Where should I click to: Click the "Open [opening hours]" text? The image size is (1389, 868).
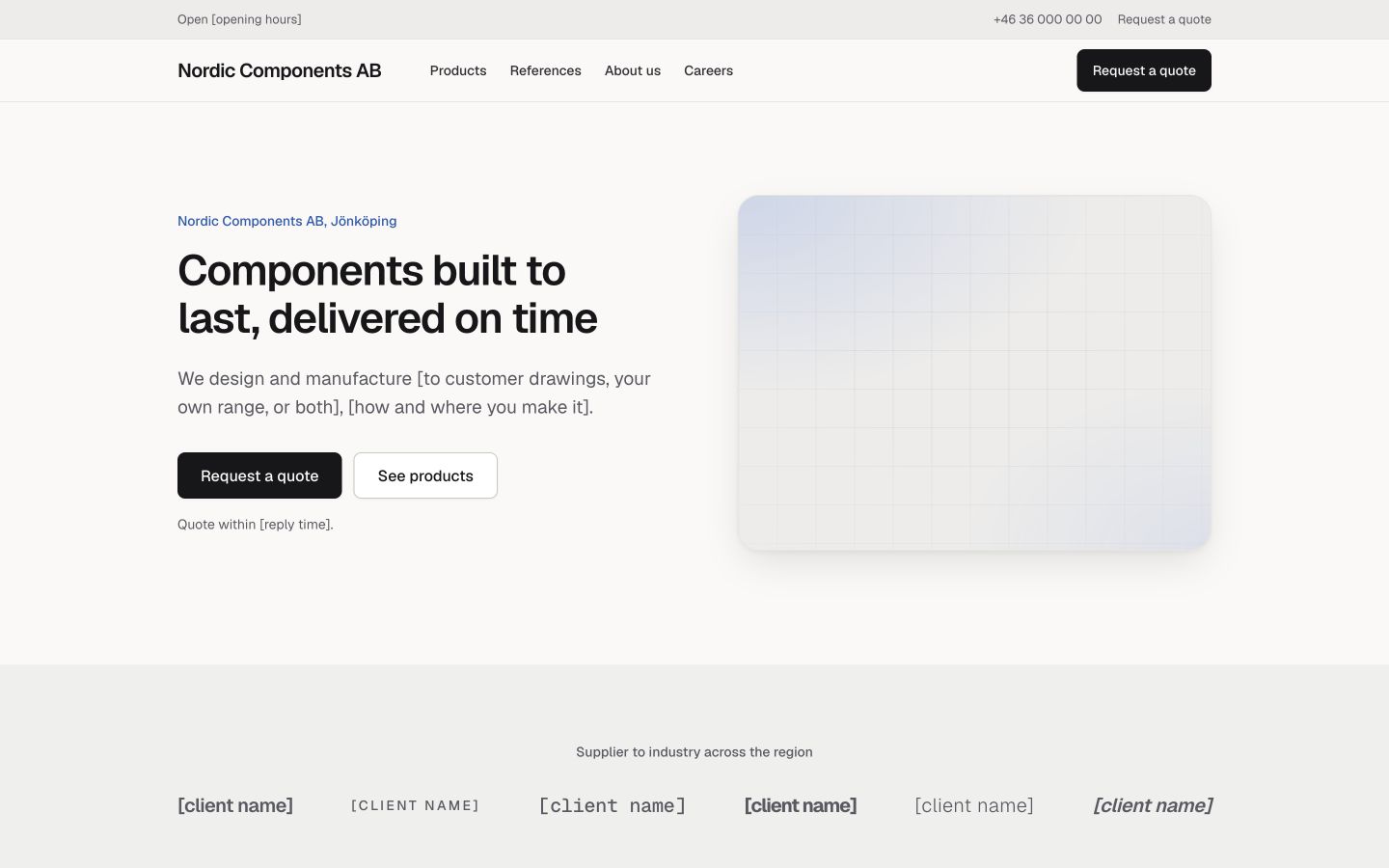click(239, 19)
